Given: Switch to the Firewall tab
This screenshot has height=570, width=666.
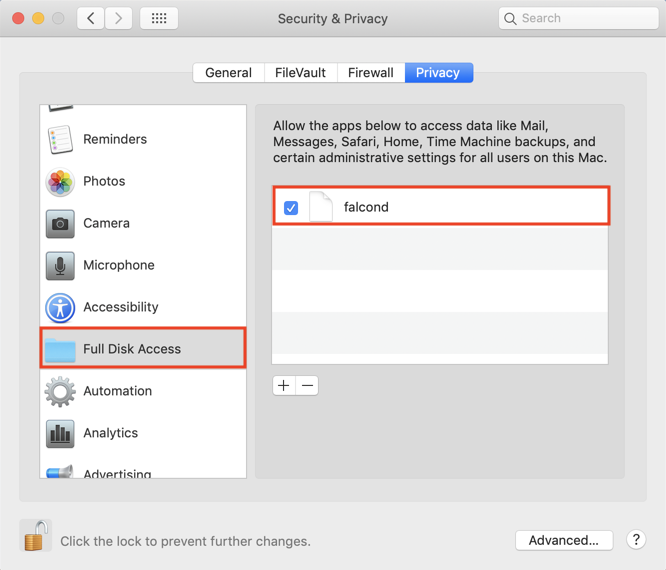Looking at the screenshot, I should tap(370, 73).
